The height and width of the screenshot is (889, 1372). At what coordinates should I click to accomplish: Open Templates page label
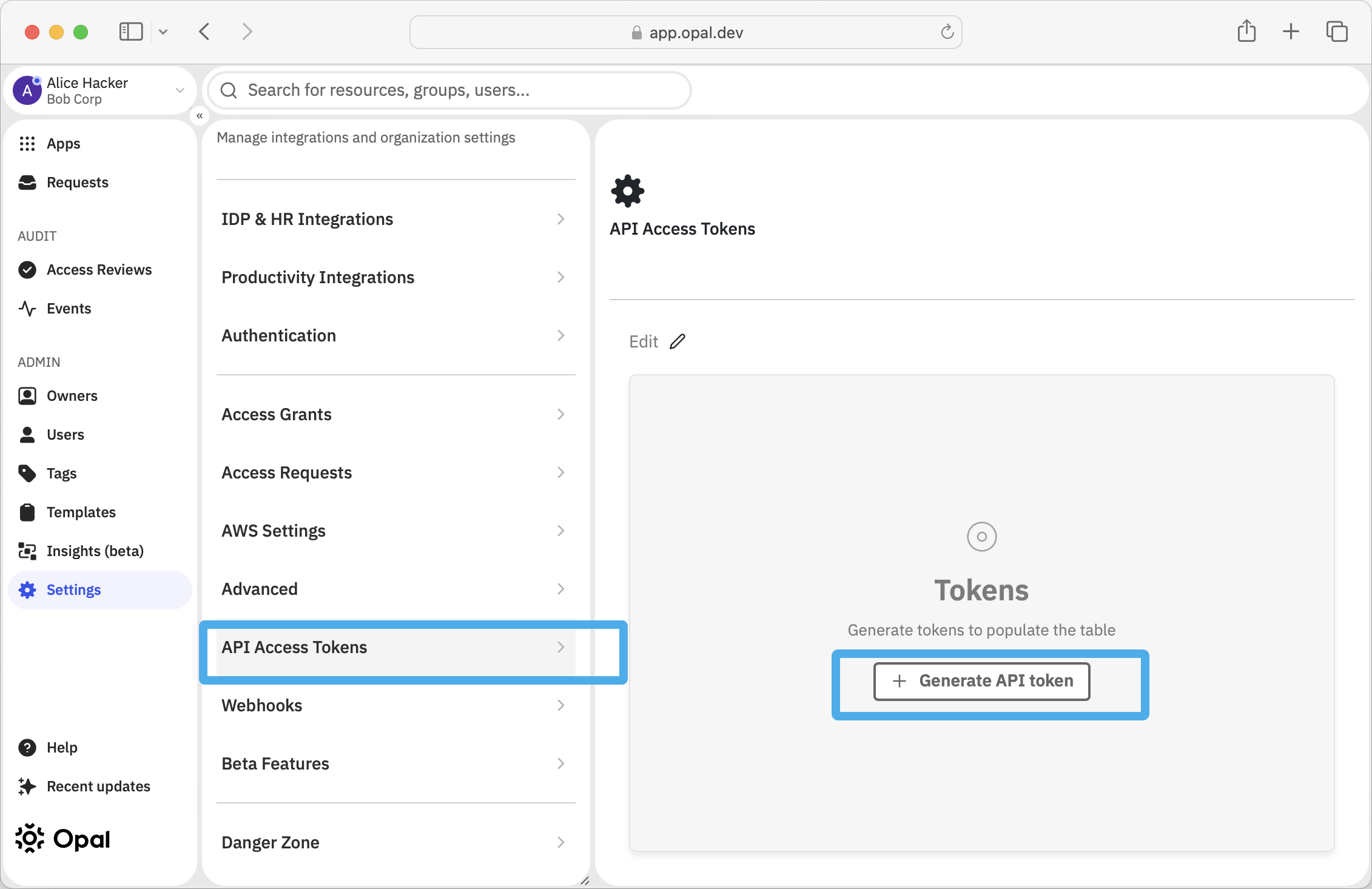point(81,512)
